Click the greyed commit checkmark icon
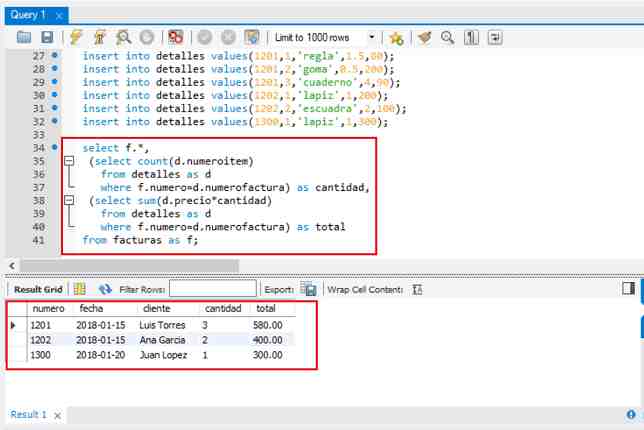 coord(204,38)
